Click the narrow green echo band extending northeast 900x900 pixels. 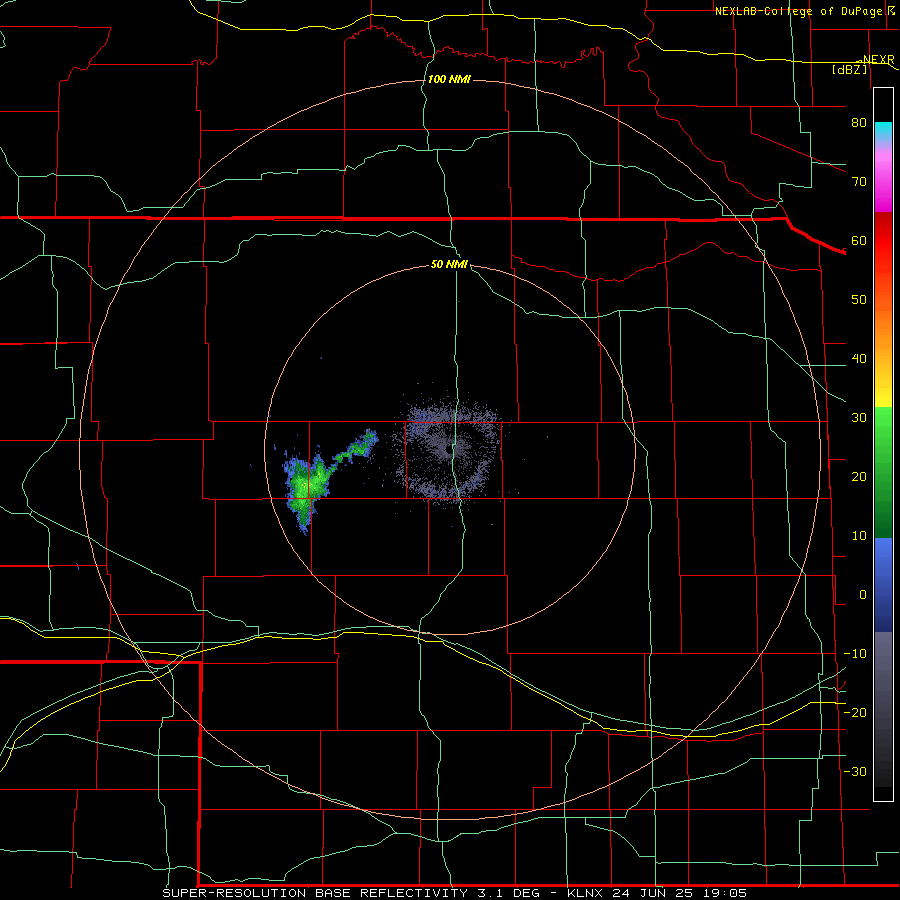coord(356,449)
